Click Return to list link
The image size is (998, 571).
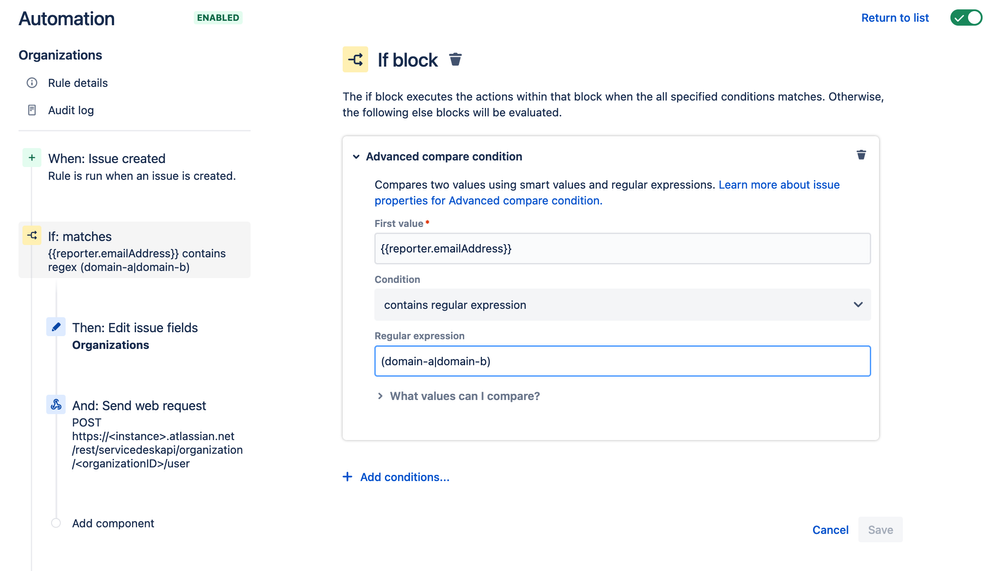(895, 18)
